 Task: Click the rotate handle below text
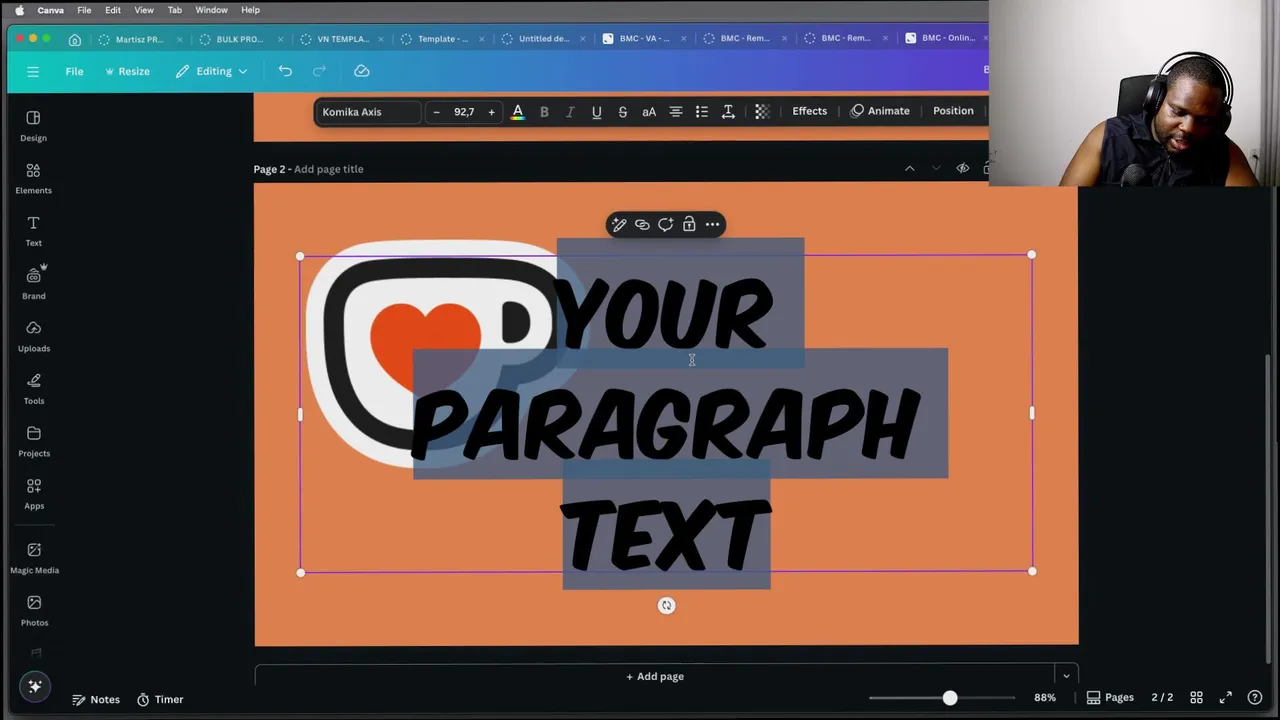[666, 605]
